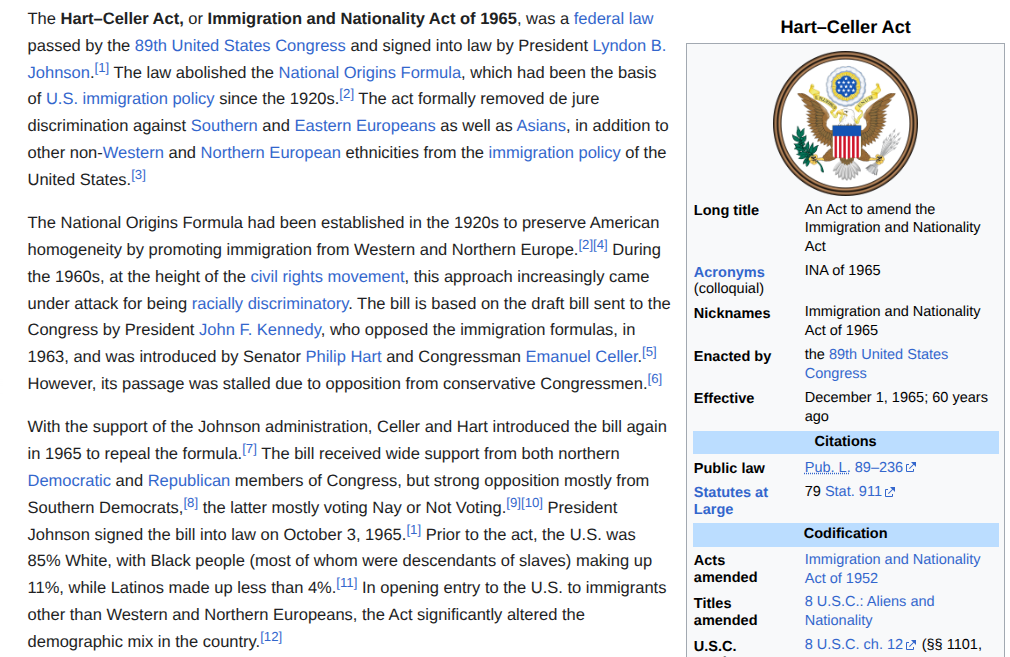Click external link icon beside Stat. 911
Viewport: 1010px width, 657px height.
click(890, 492)
